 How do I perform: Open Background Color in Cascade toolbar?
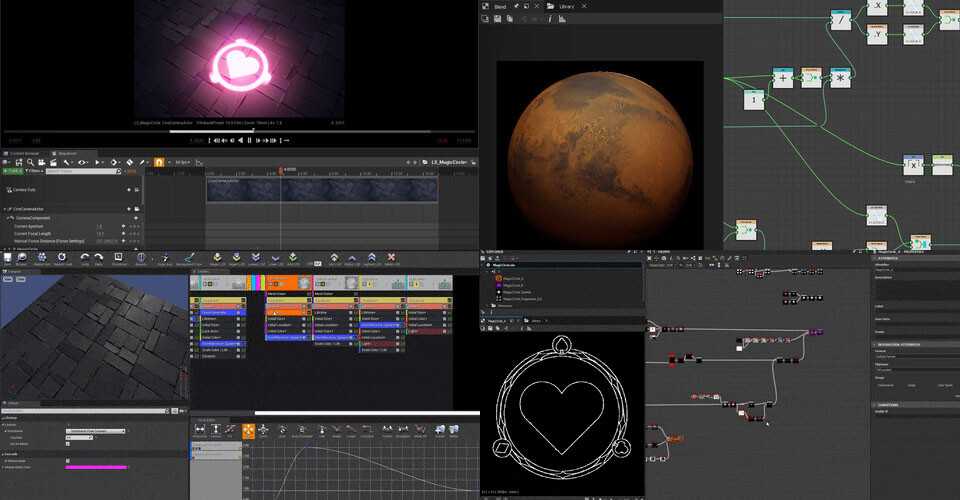pos(189,259)
